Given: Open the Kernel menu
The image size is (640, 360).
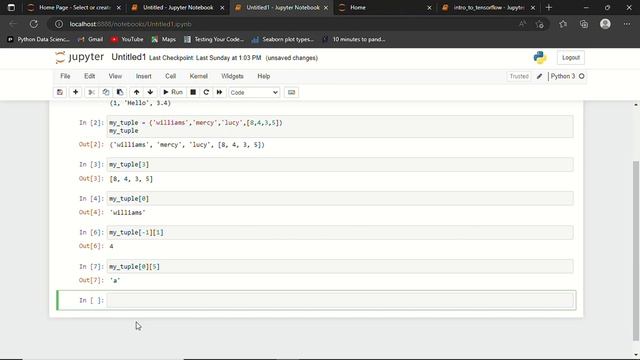Looking at the screenshot, I should (x=199, y=76).
